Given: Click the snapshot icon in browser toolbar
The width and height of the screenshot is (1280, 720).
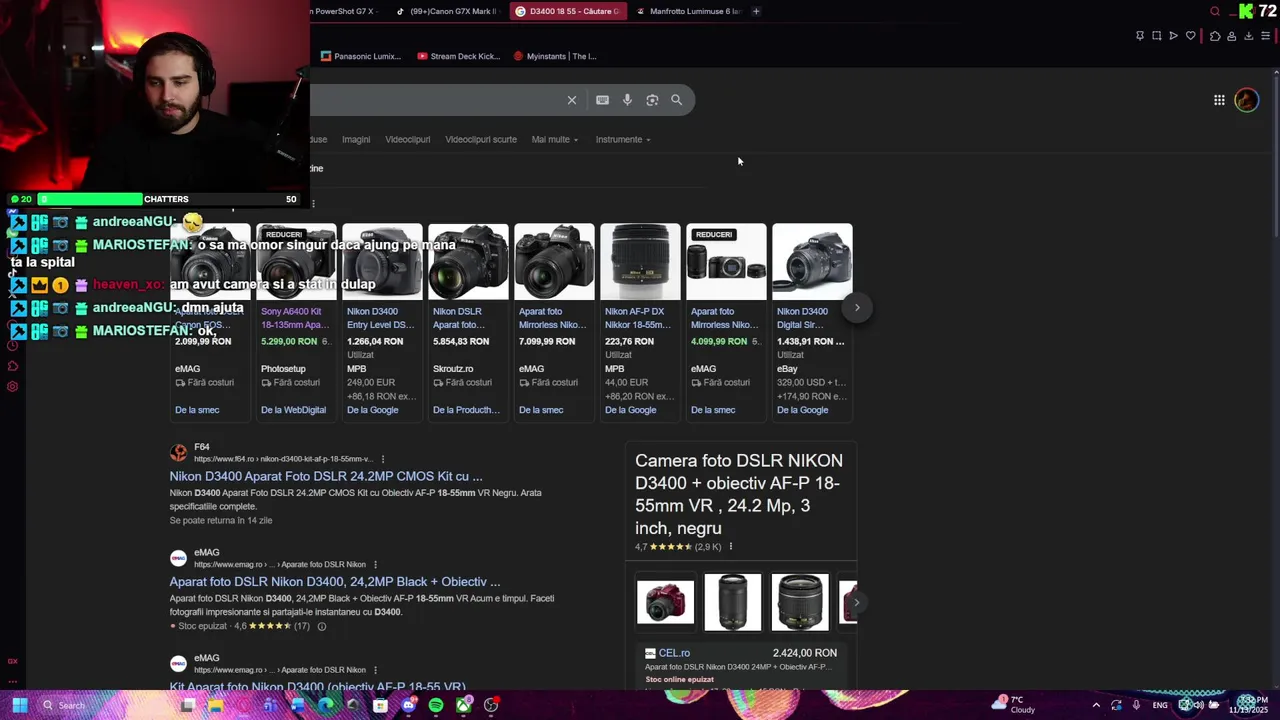Looking at the screenshot, I should click(x=1157, y=36).
